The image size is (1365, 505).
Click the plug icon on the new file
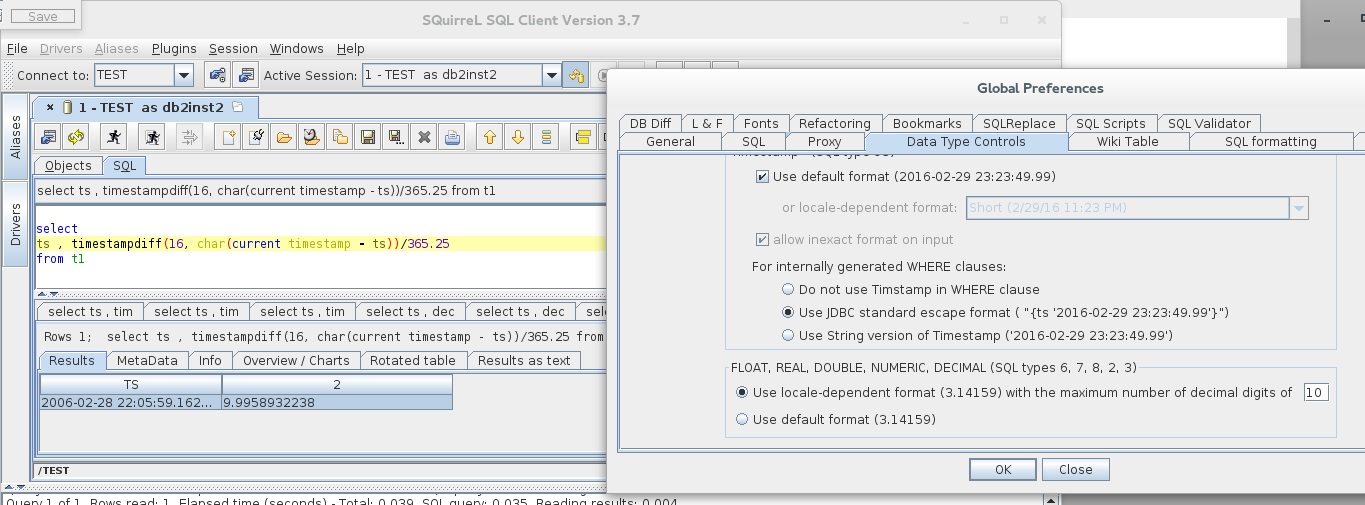click(257, 137)
